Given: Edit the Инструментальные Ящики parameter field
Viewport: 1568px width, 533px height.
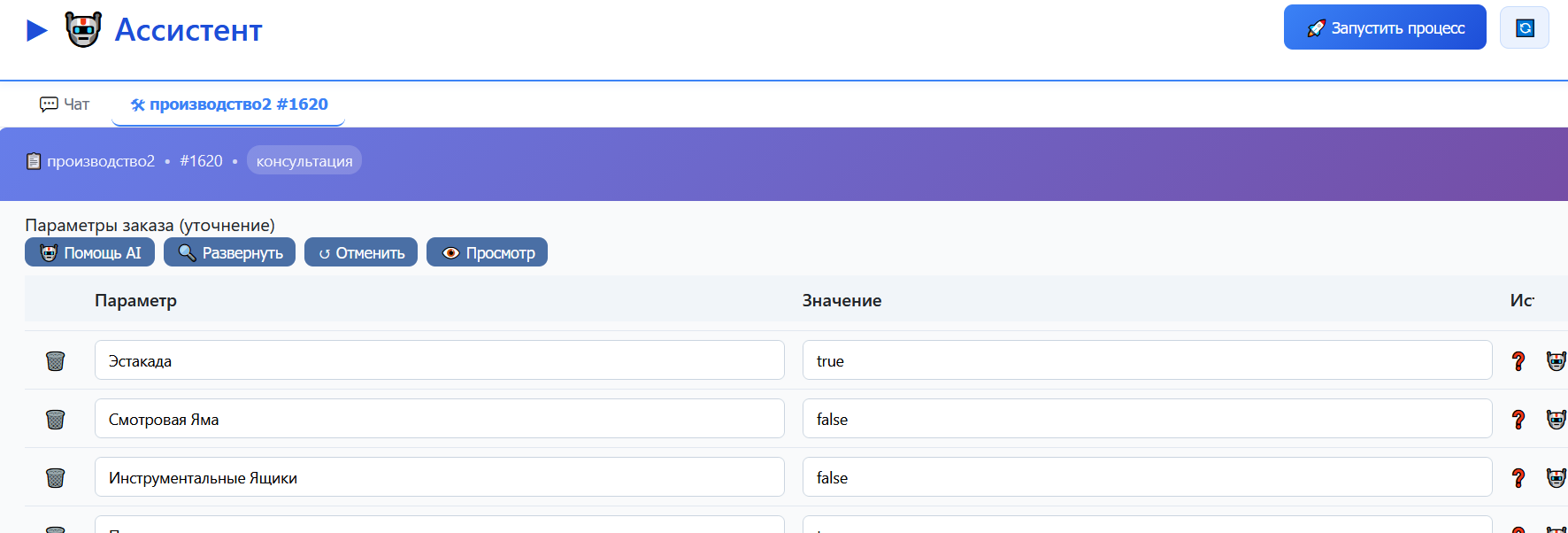Looking at the screenshot, I should coord(440,477).
